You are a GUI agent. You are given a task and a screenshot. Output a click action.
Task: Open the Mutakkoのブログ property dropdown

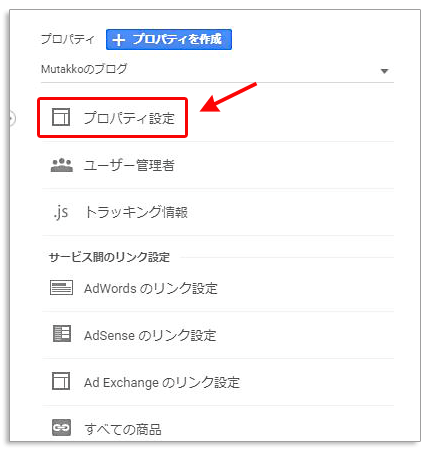click(x=217, y=70)
